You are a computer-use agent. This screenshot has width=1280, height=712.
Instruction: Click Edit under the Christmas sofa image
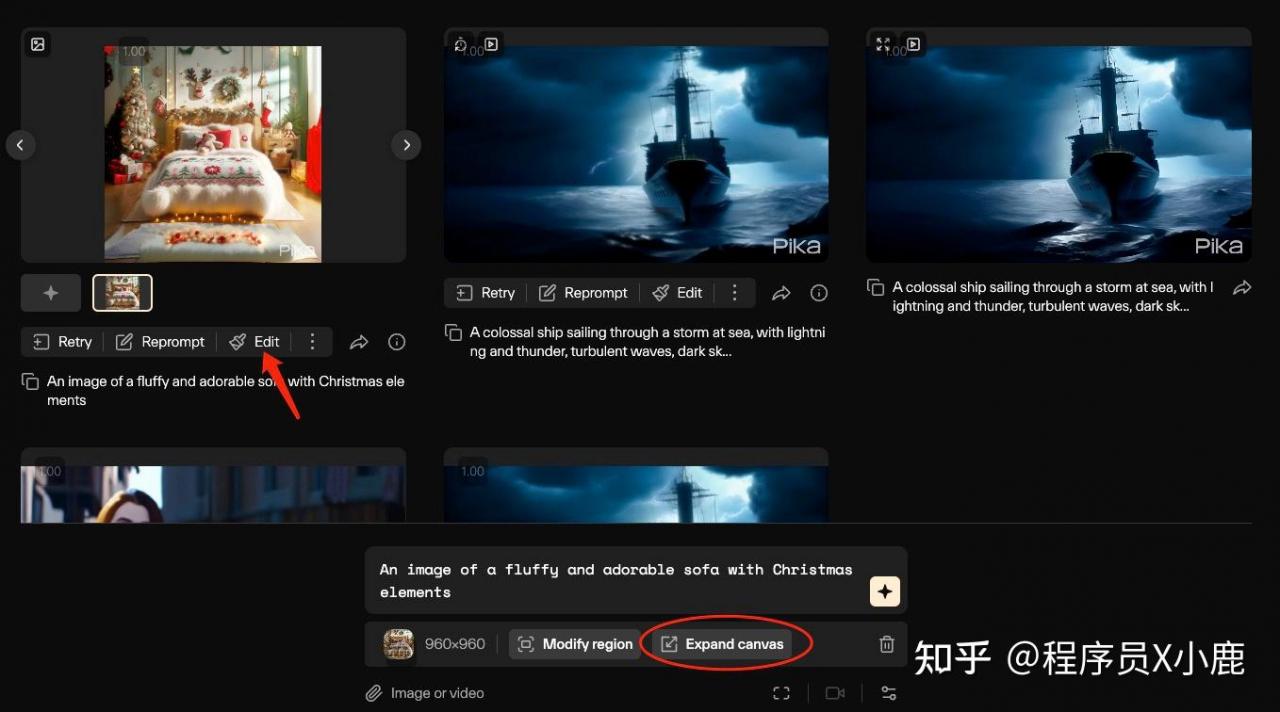254,342
